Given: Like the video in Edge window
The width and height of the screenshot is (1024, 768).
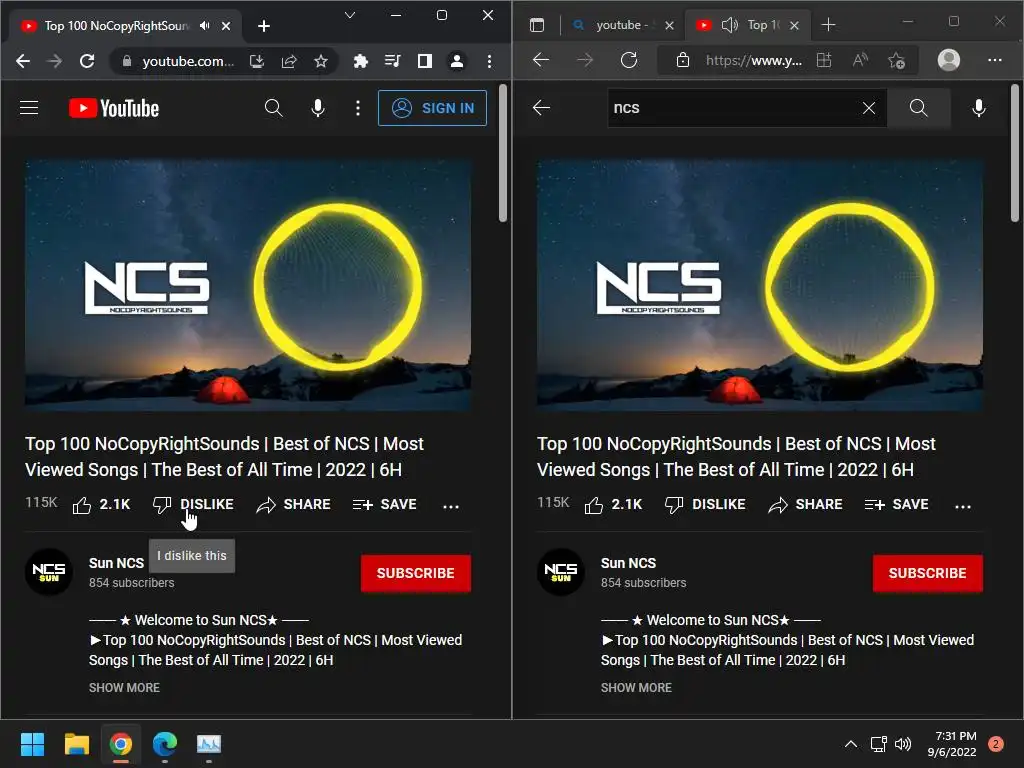Looking at the screenshot, I should click(613, 505).
